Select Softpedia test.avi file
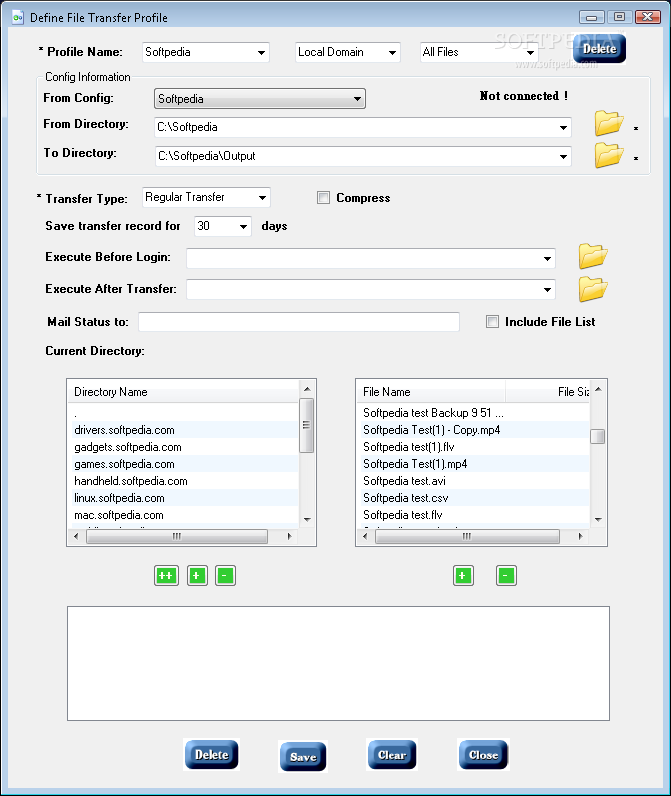Screen dimensions: 671x796 (473, 481)
